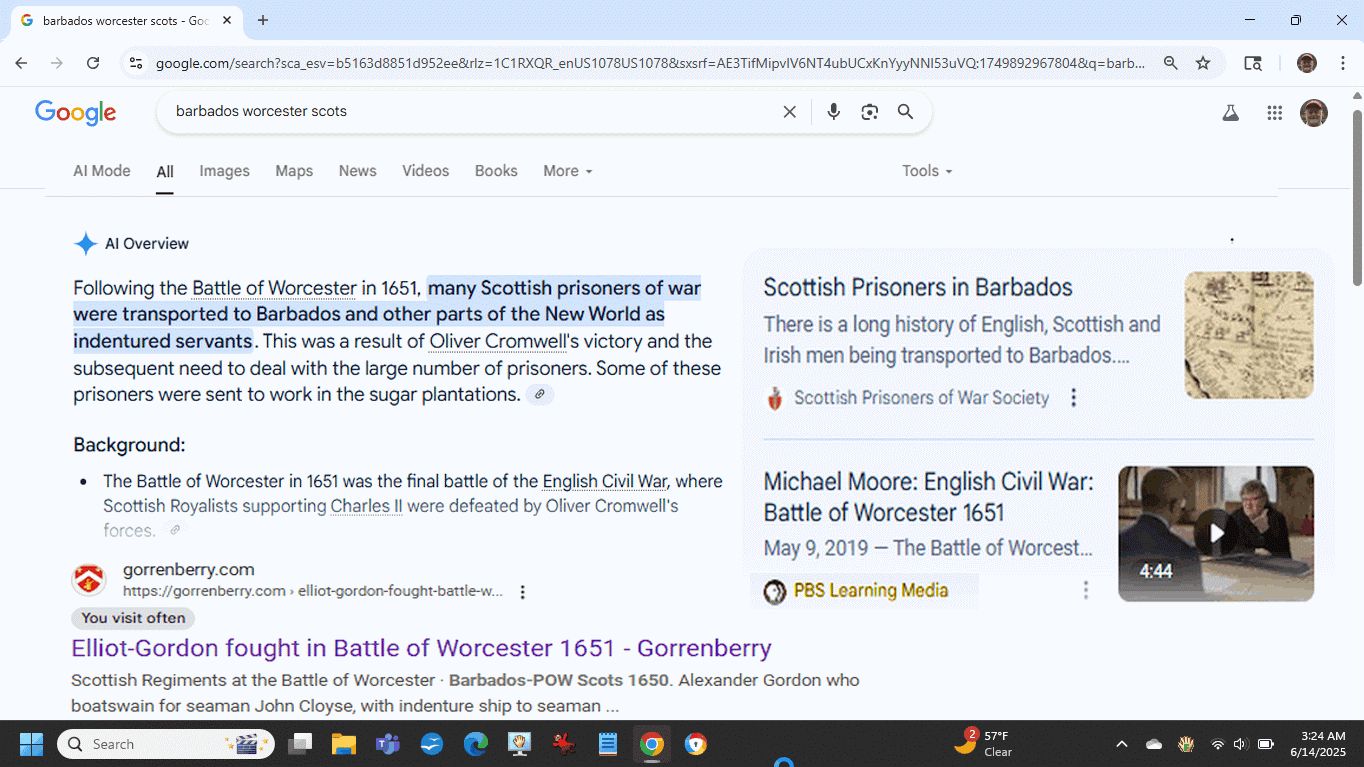1364x767 pixels.
Task: Expand the More search filters dropdown
Action: pyautogui.click(x=567, y=171)
